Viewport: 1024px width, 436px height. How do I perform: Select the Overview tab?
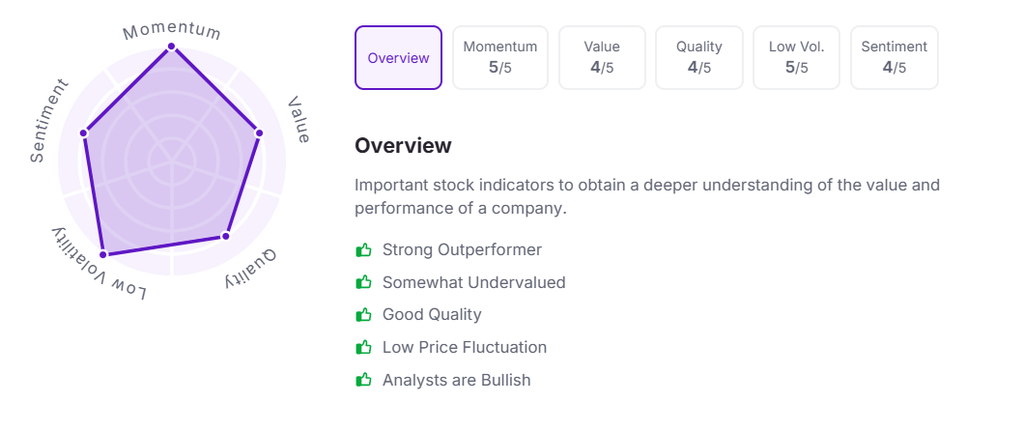coord(398,58)
